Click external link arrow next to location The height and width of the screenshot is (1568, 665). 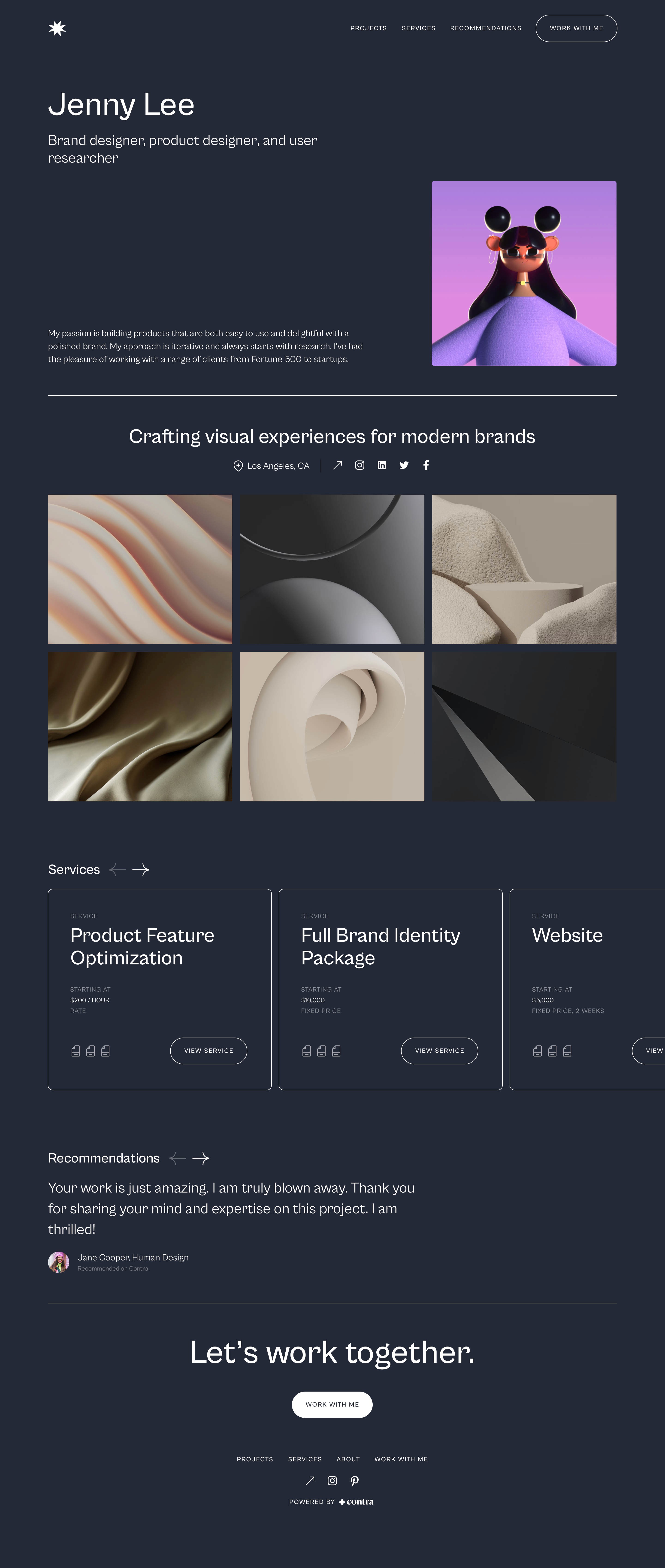(338, 465)
